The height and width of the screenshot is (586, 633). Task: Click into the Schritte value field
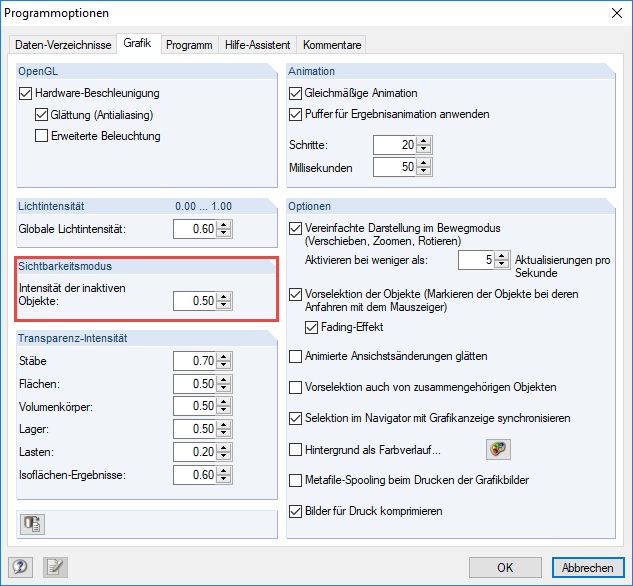(x=395, y=145)
